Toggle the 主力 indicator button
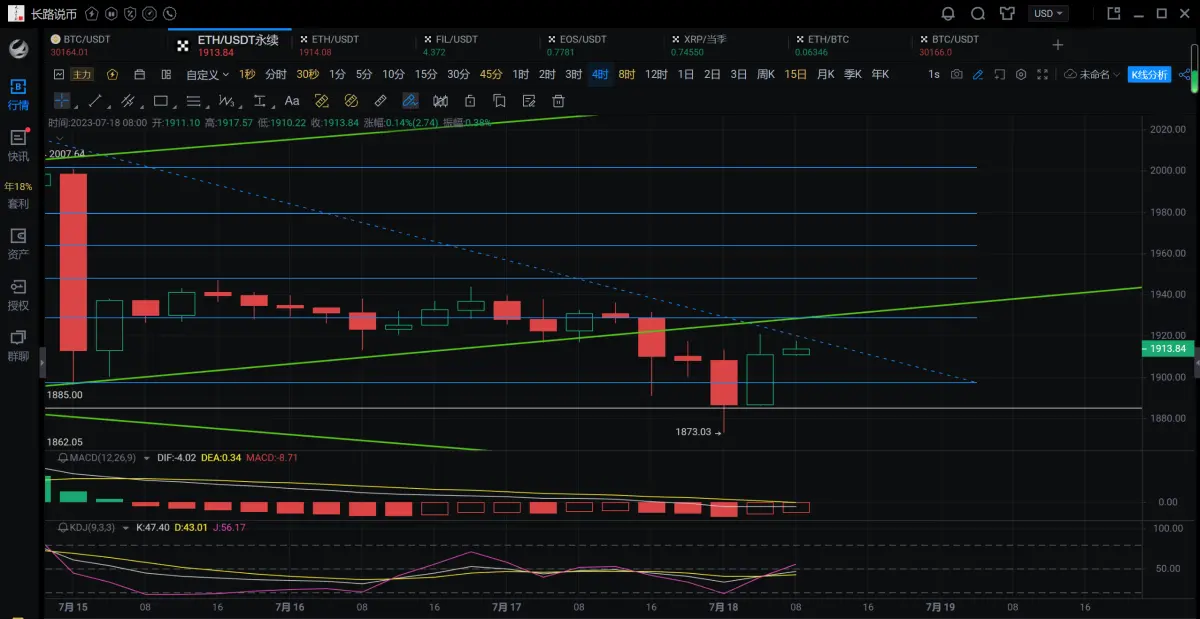Screen dimensions: 1200x619 (x=82, y=75)
